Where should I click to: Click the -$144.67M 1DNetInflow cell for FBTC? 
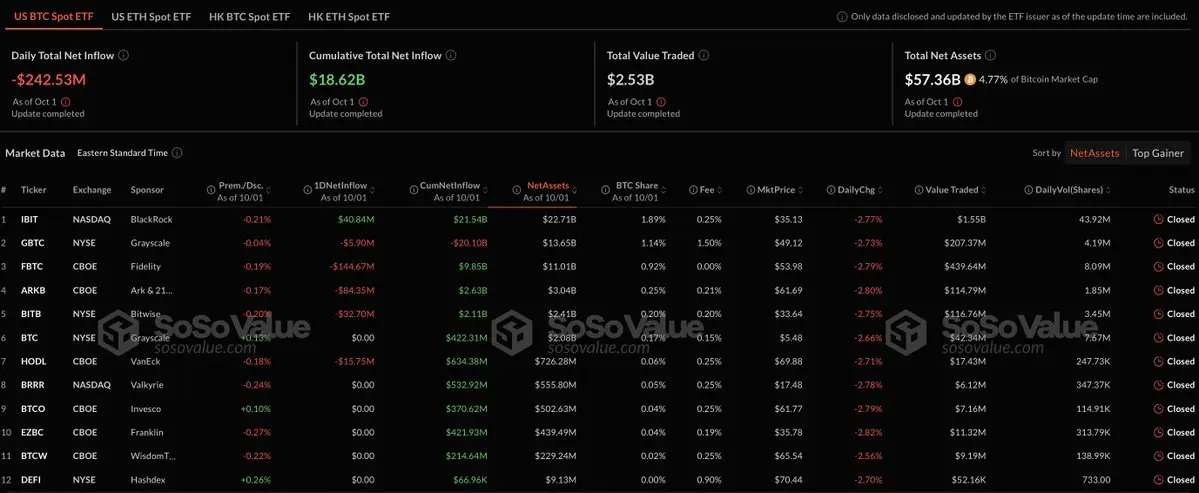tap(352, 267)
